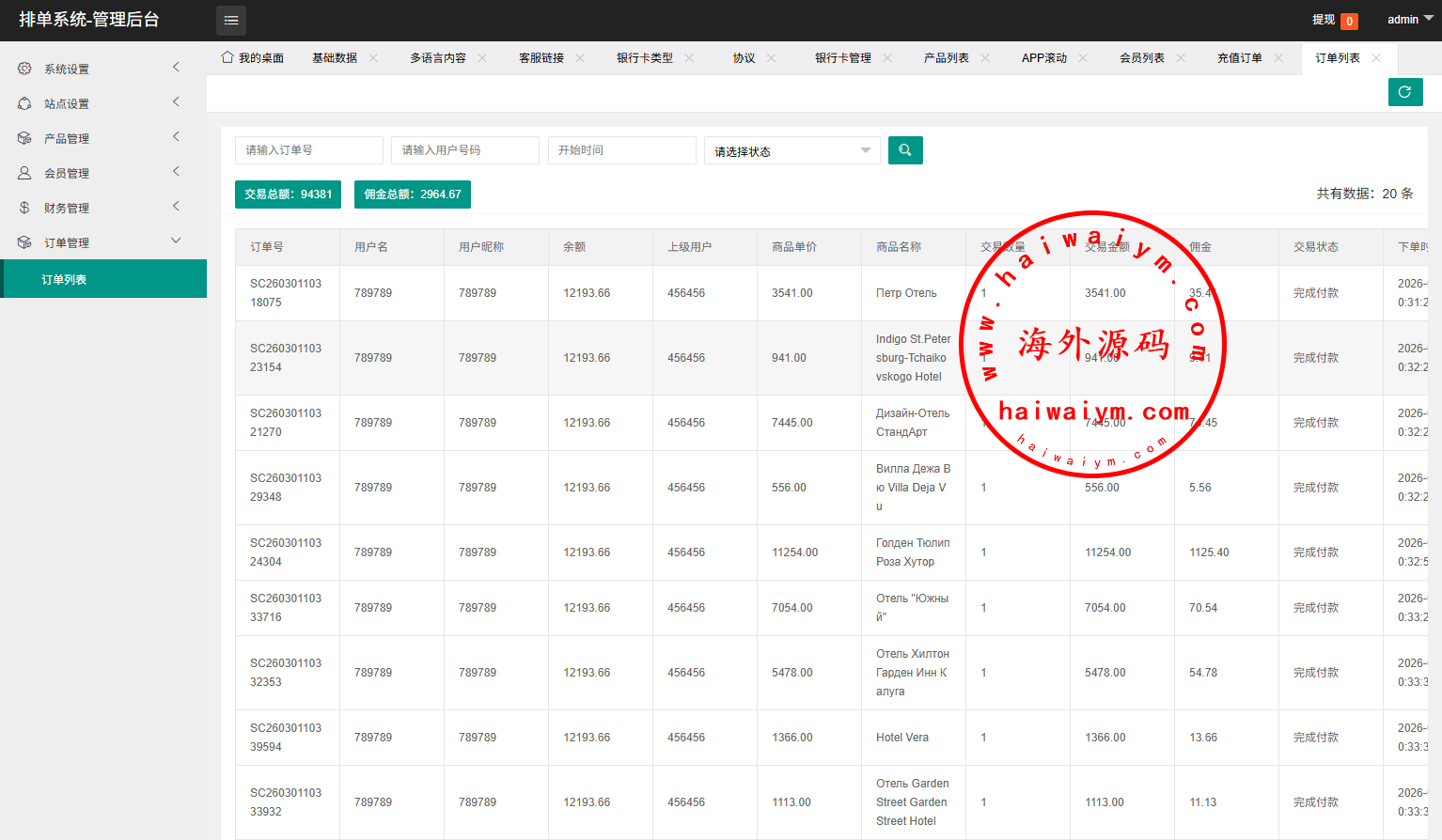Screen dimensions: 1442x840
Task: Click the green refresh icon button
Action: pos(1404,92)
